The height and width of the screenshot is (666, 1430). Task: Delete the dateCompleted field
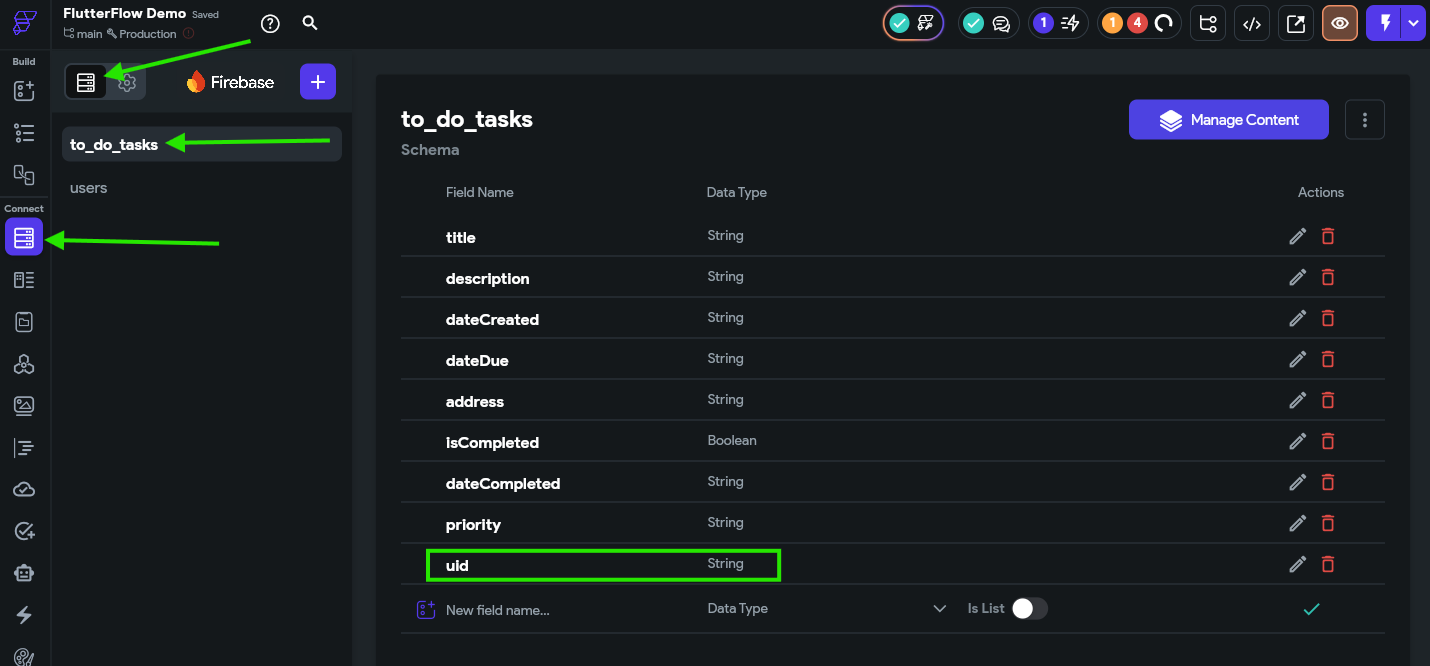1328,482
